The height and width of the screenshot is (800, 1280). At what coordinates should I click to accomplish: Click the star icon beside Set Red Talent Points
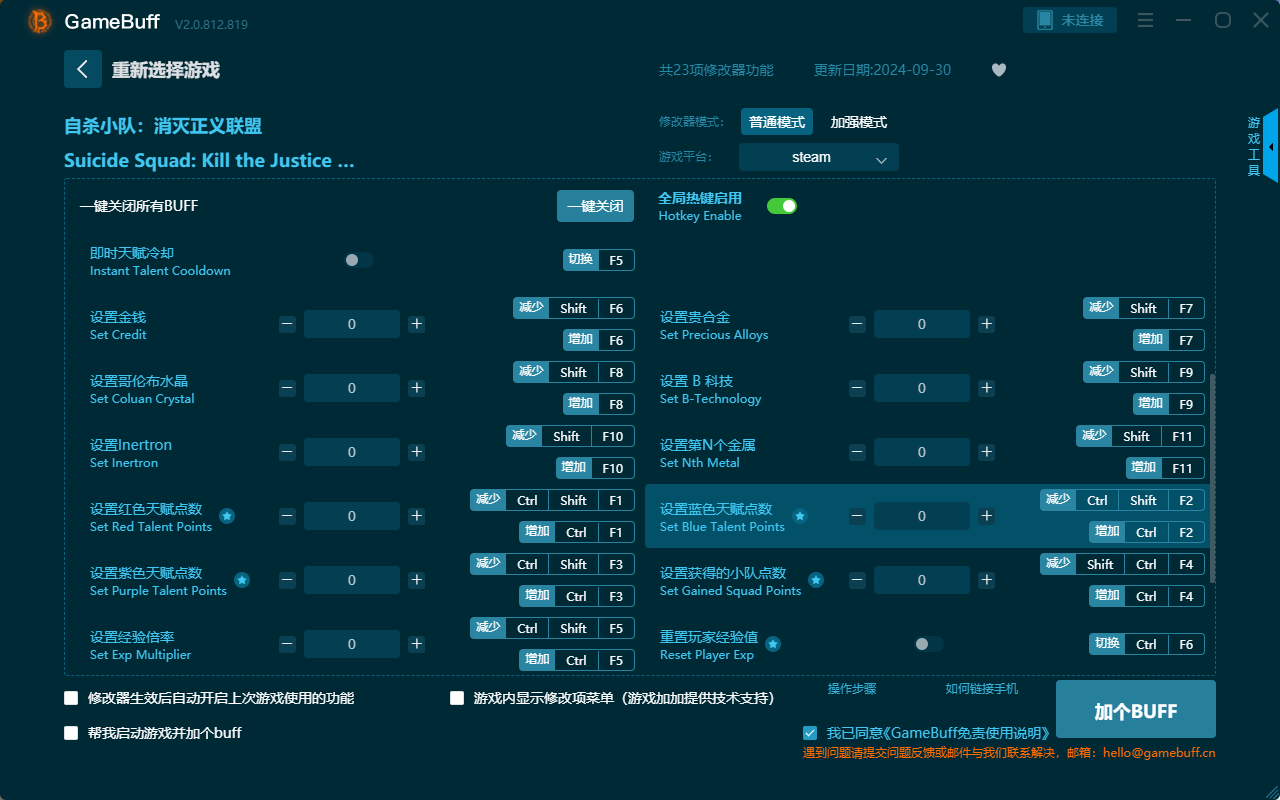(x=227, y=516)
